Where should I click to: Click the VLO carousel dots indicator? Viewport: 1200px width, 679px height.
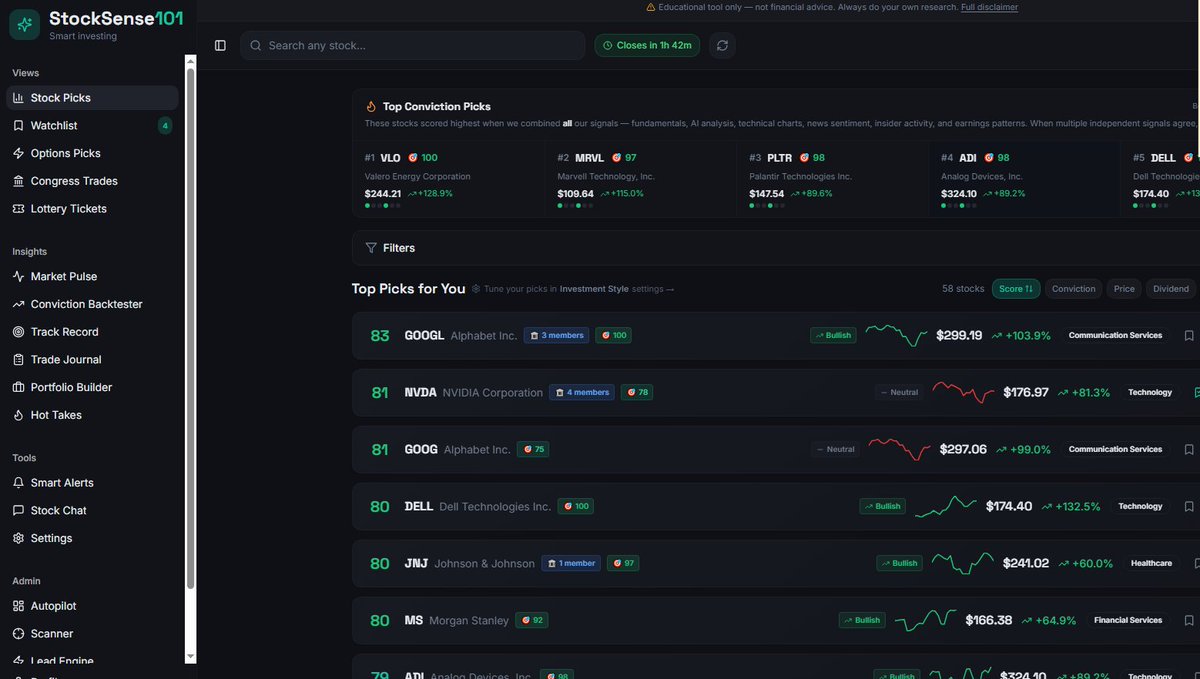[x=383, y=205]
